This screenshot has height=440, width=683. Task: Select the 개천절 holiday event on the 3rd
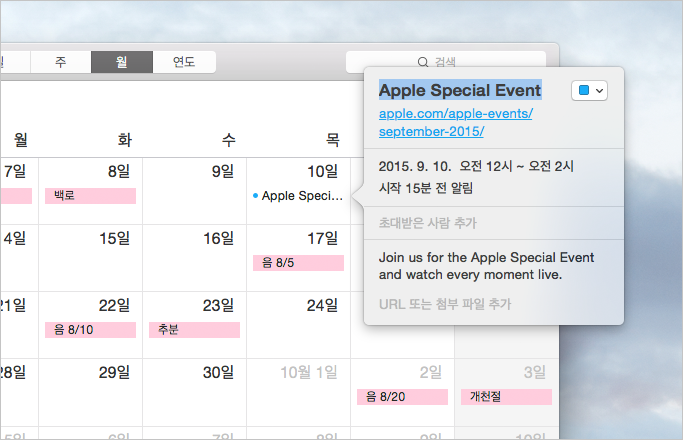[506, 397]
